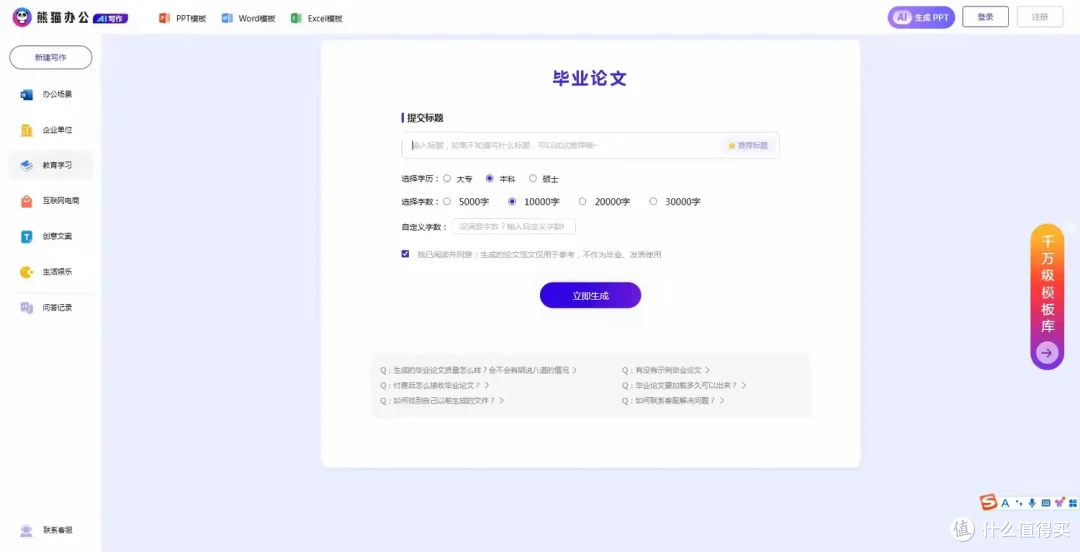1080x552 pixels.
Task: Click the 注册 register button
Action: [x=1040, y=17]
